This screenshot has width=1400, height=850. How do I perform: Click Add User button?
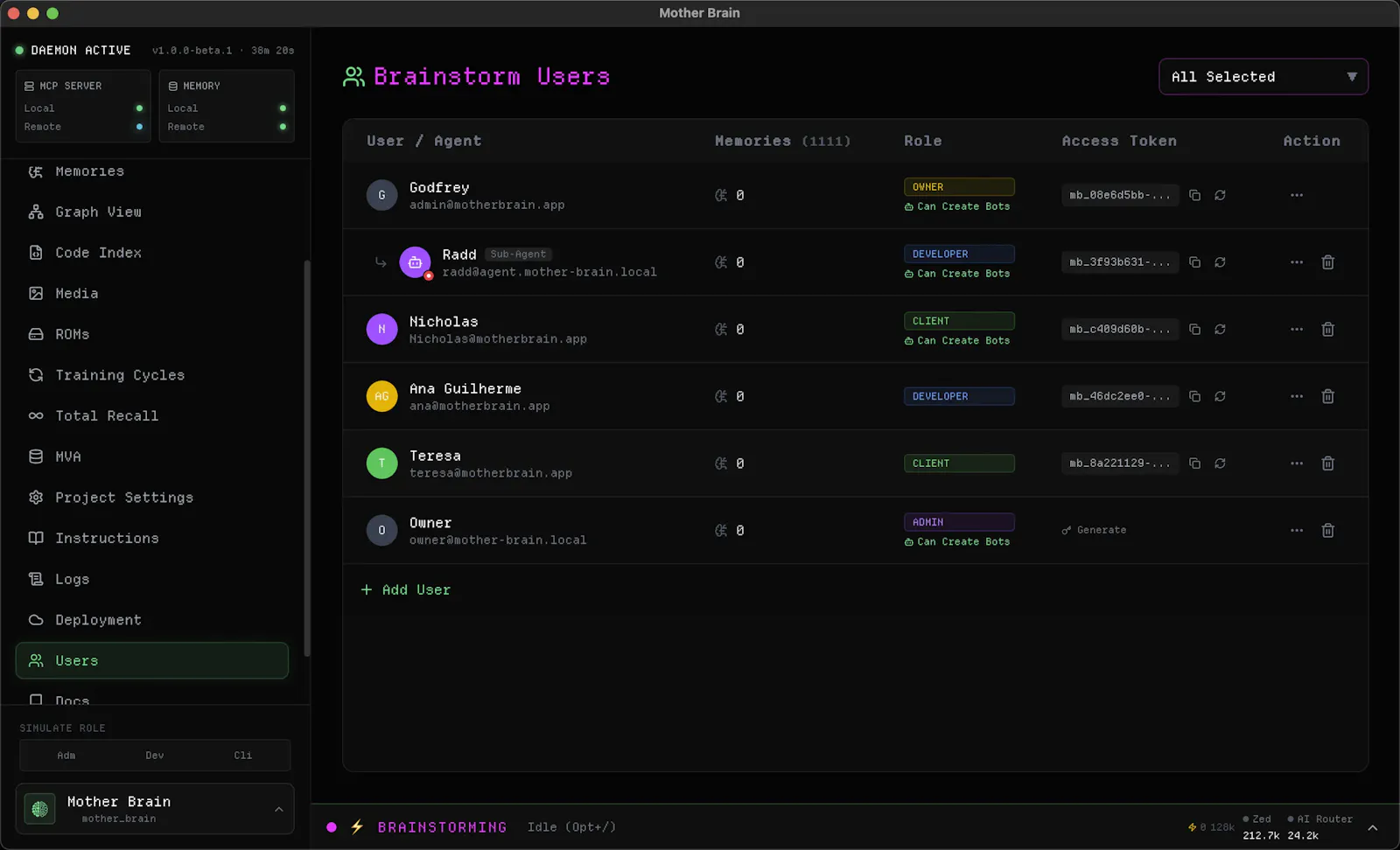point(406,590)
